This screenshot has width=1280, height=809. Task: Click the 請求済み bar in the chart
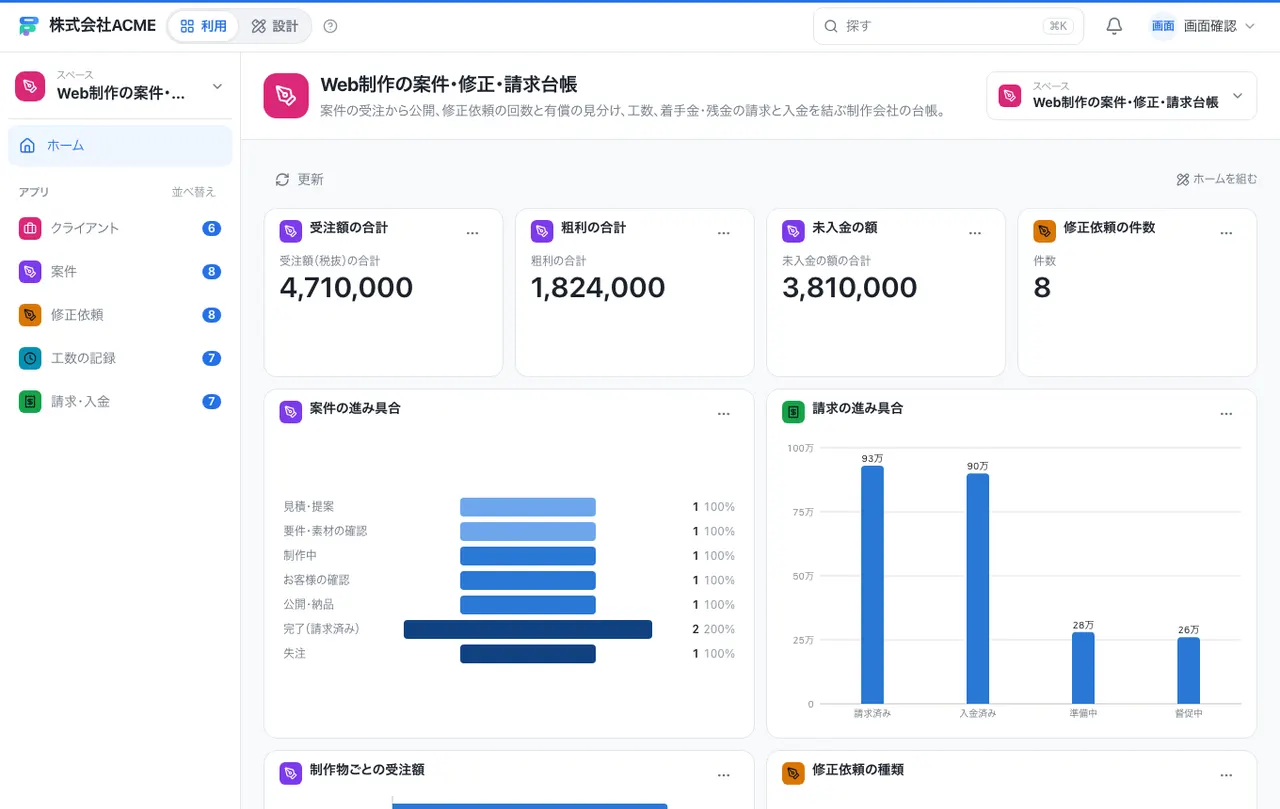point(872,585)
